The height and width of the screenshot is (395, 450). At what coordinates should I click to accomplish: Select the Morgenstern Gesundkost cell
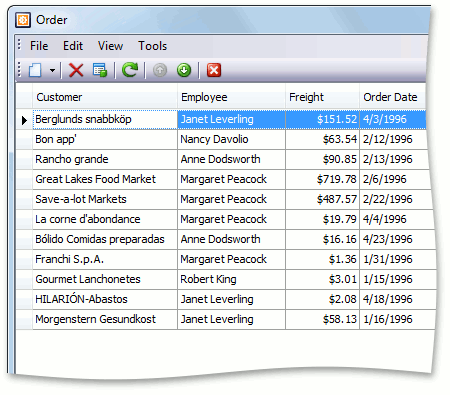105,319
